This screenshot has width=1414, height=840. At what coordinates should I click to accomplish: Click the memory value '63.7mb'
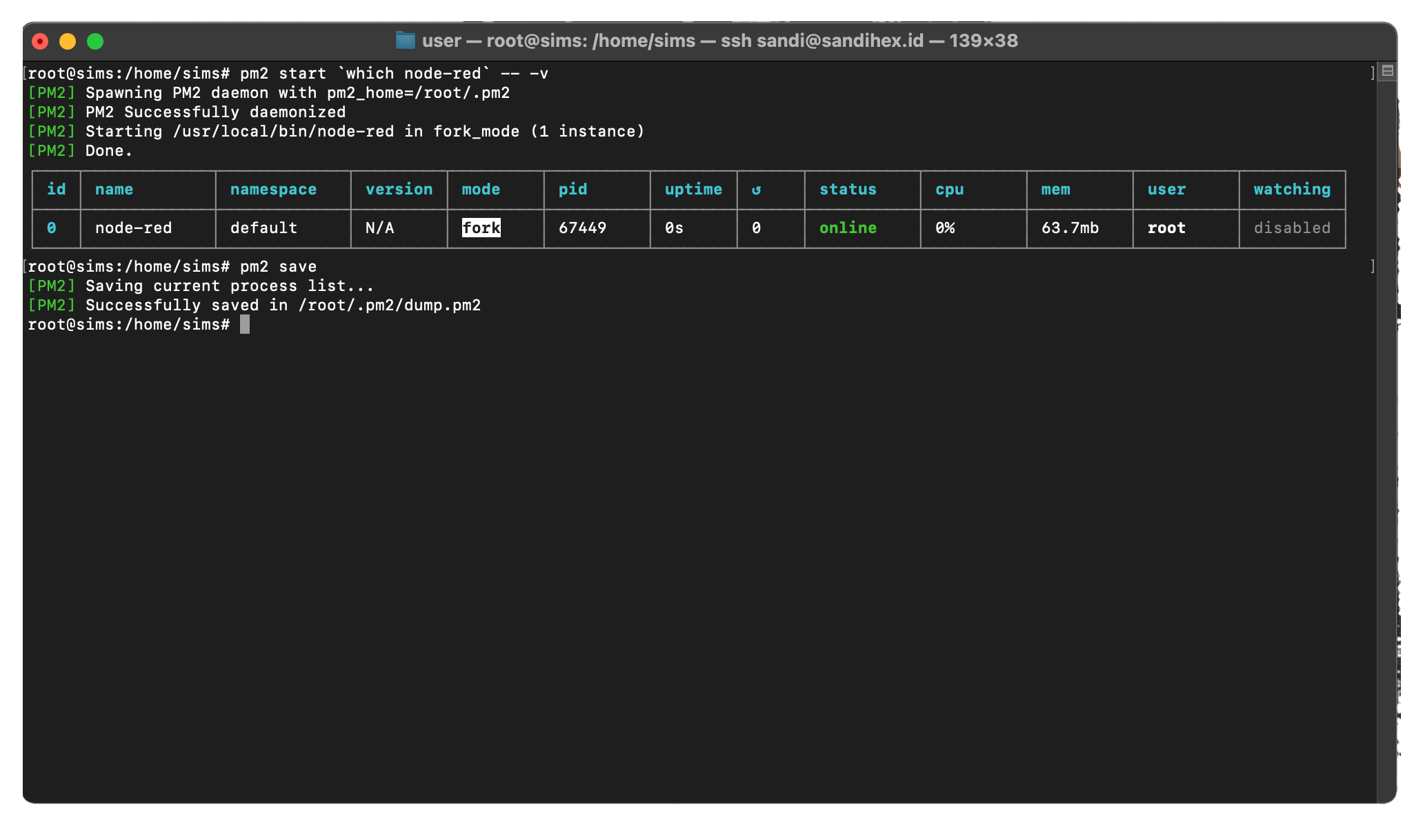[1070, 228]
